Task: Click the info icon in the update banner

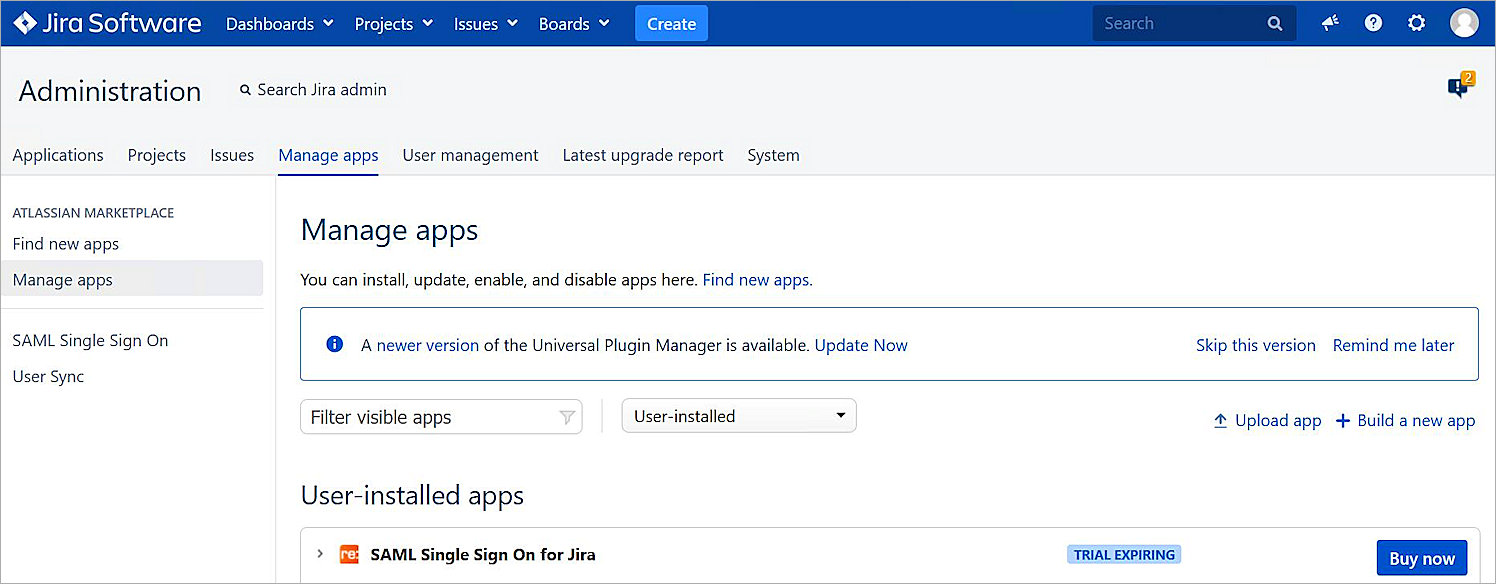Action: point(334,343)
